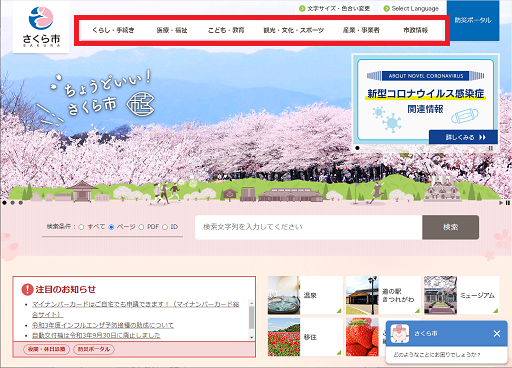
Task: Open the 温泉 tile
Action: [x=305, y=295]
